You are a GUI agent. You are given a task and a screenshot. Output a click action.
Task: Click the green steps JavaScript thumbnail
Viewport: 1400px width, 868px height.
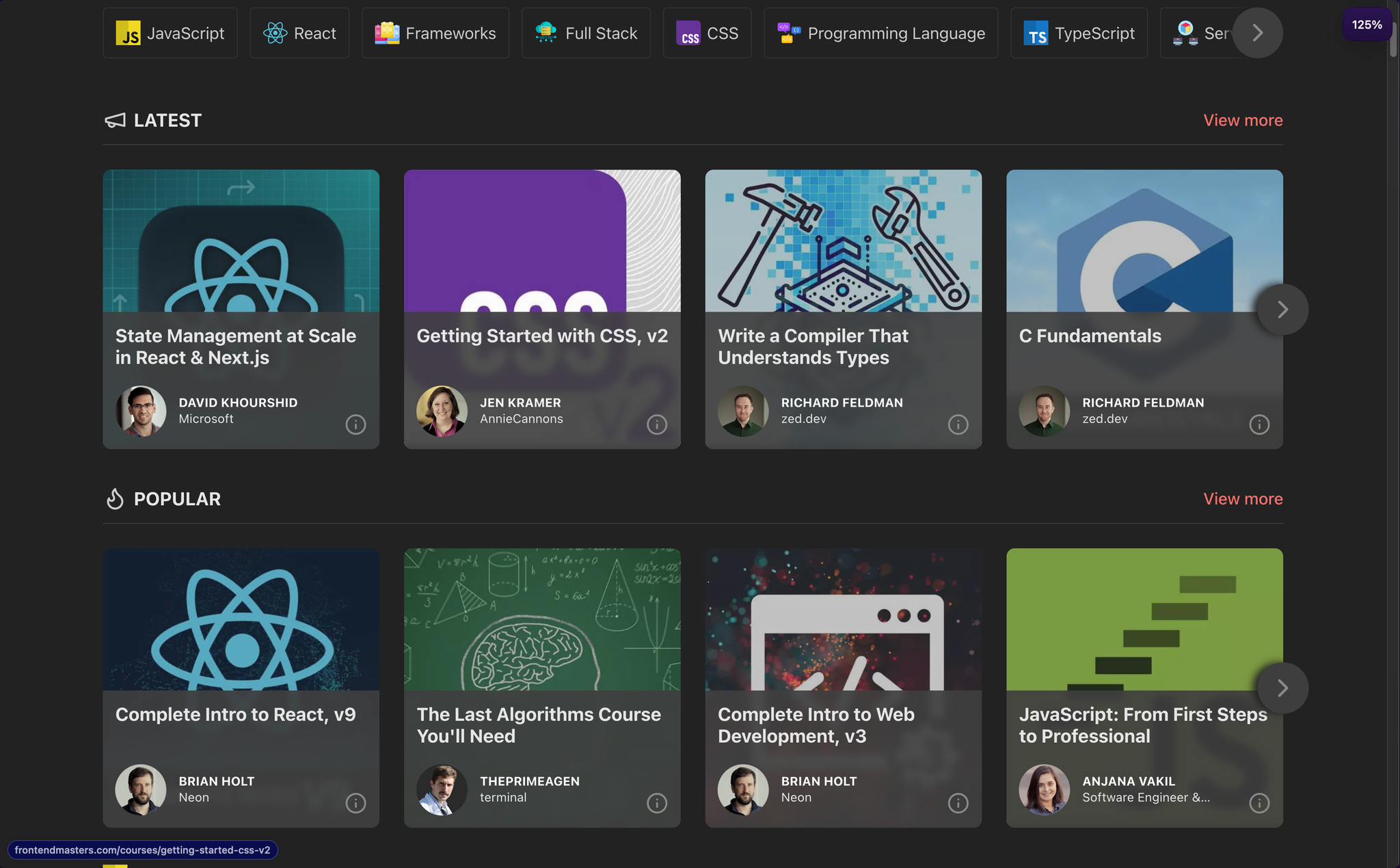pos(1144,619)
